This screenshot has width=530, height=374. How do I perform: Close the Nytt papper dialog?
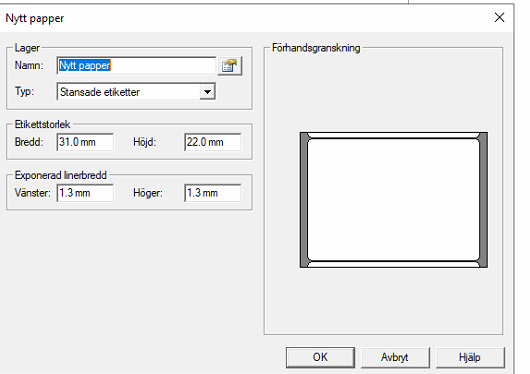tap(499, 18)
